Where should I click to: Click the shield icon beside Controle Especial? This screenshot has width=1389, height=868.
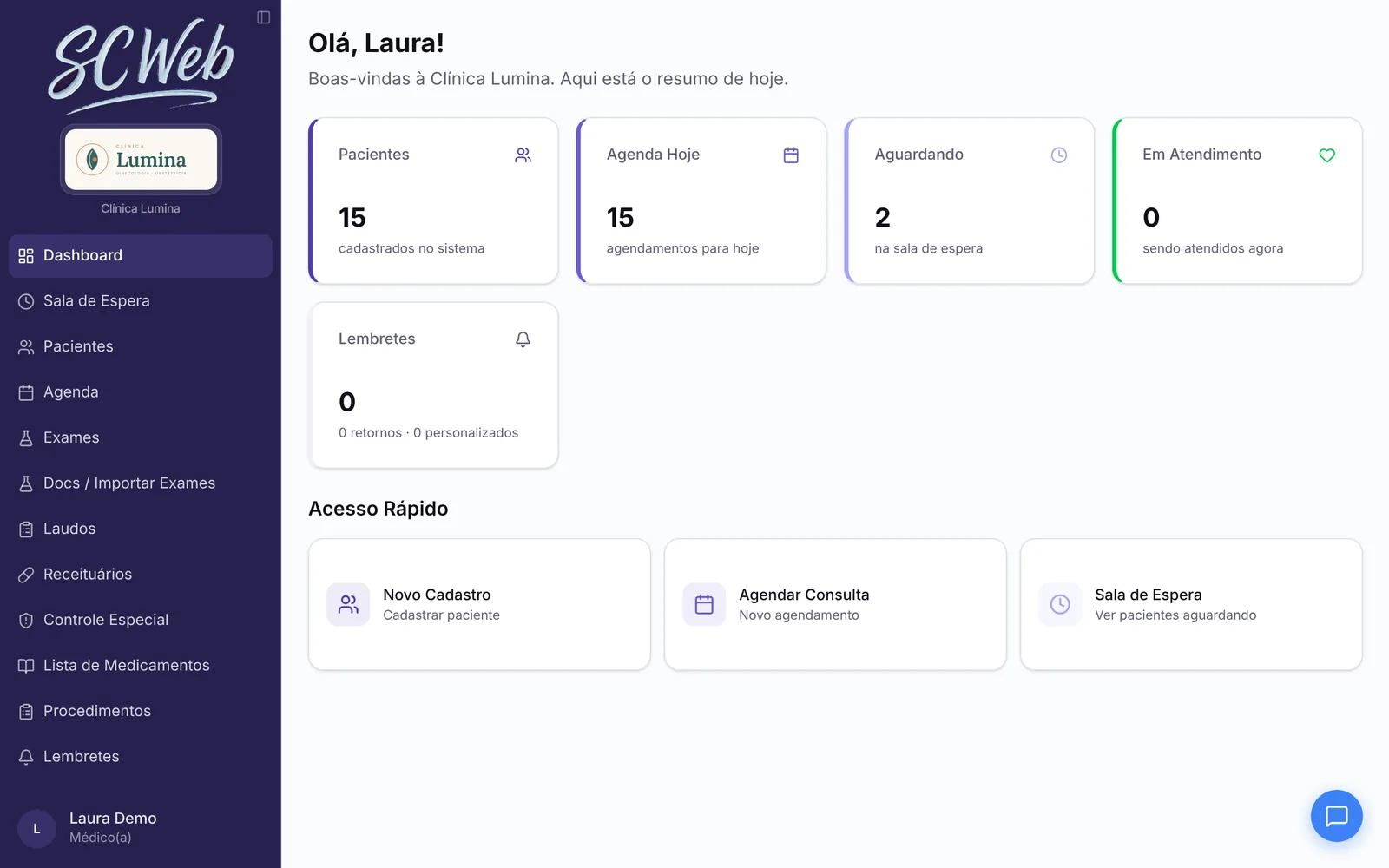(26, 620)
